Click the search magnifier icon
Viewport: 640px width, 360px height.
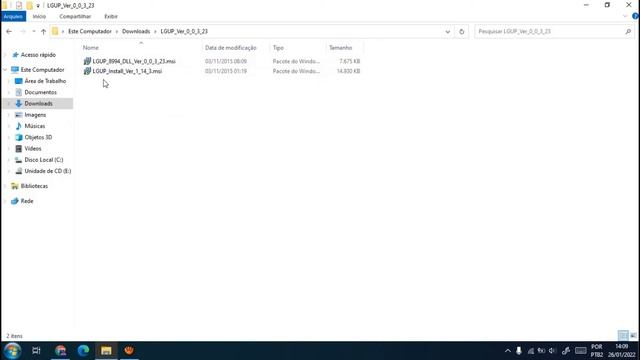click(x=628, y=31)
